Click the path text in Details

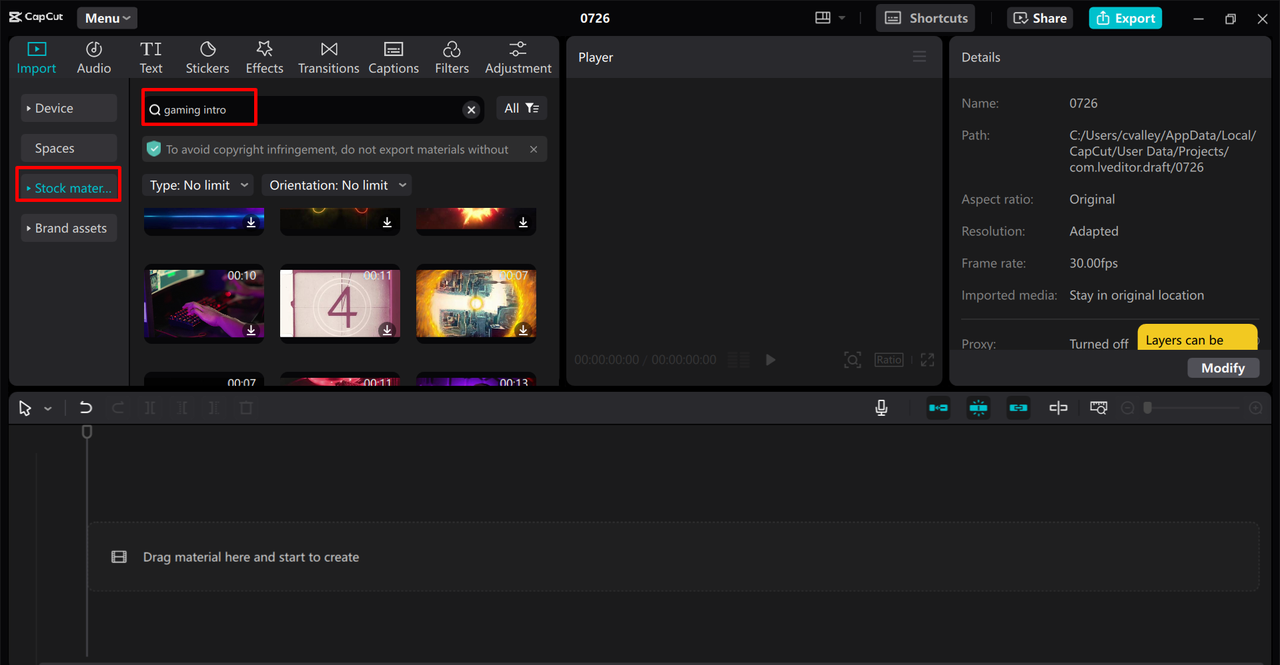[1162, 151]
